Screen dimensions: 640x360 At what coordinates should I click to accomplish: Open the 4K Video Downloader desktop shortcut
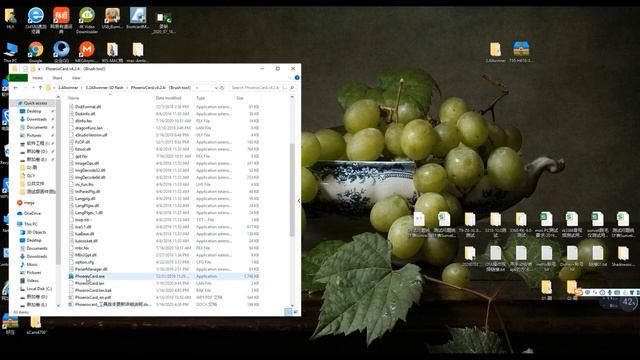(87, 20)
